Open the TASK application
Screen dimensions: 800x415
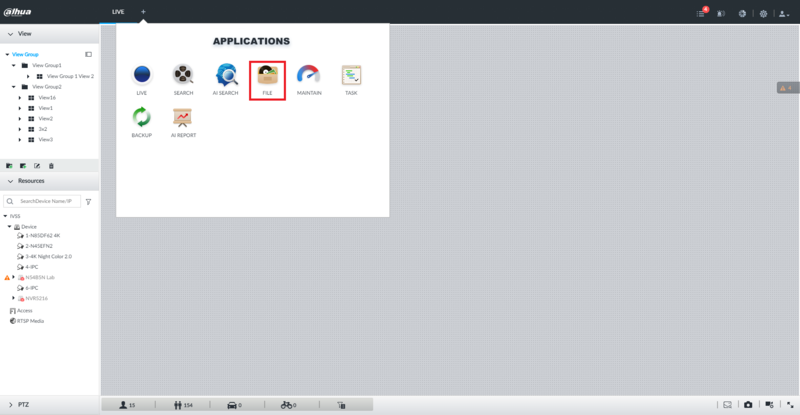(x=351, y=80)
